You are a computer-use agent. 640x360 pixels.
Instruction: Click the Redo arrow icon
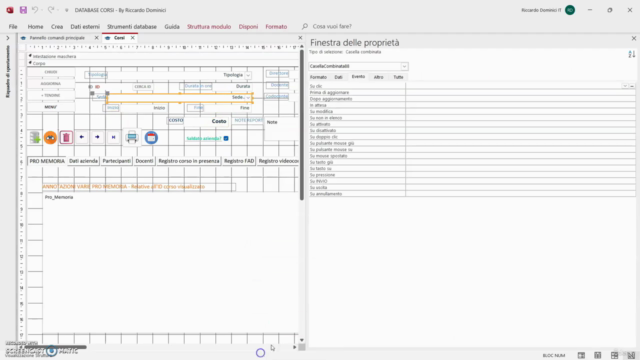(x=51, y=10)
